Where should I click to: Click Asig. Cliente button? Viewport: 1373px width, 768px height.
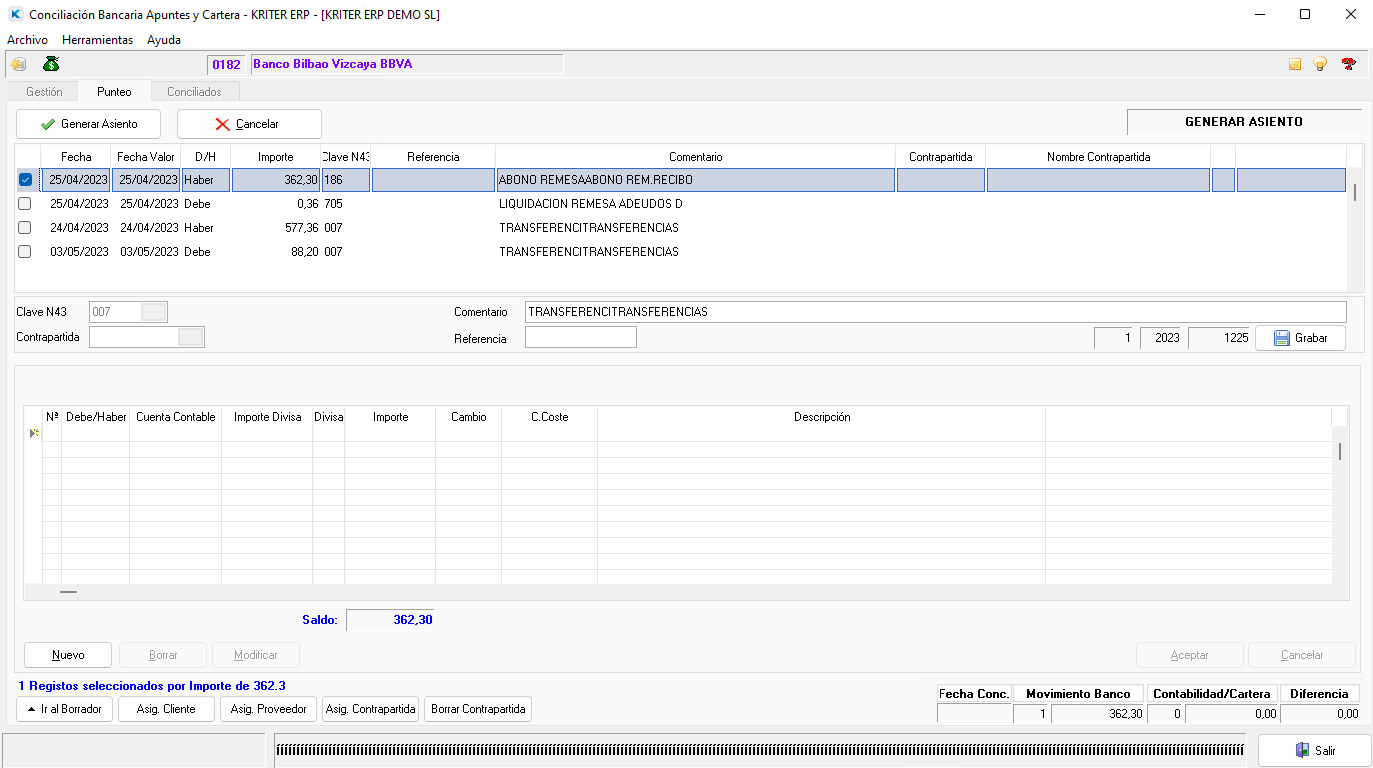point(165,709)
